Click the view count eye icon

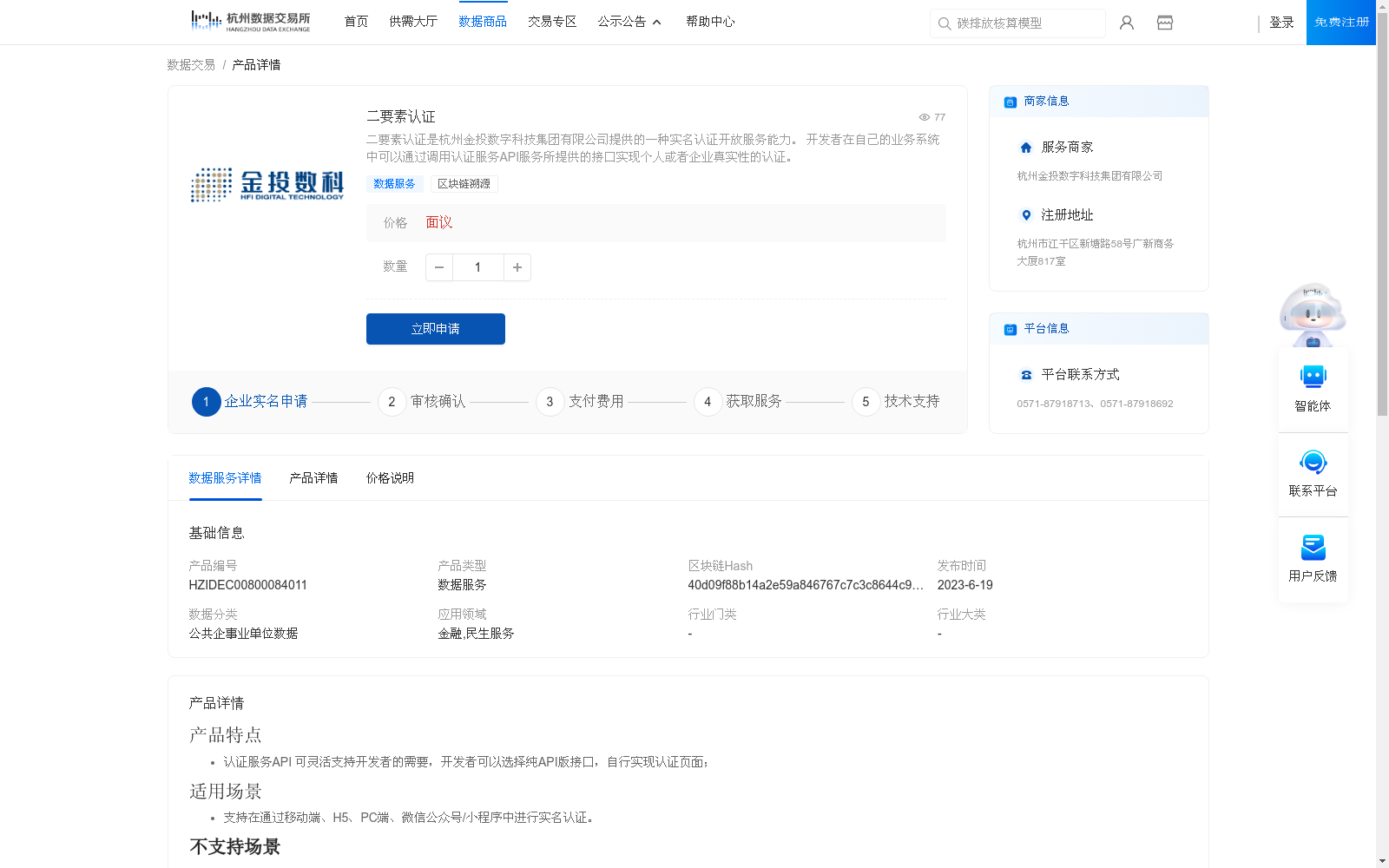925,117
